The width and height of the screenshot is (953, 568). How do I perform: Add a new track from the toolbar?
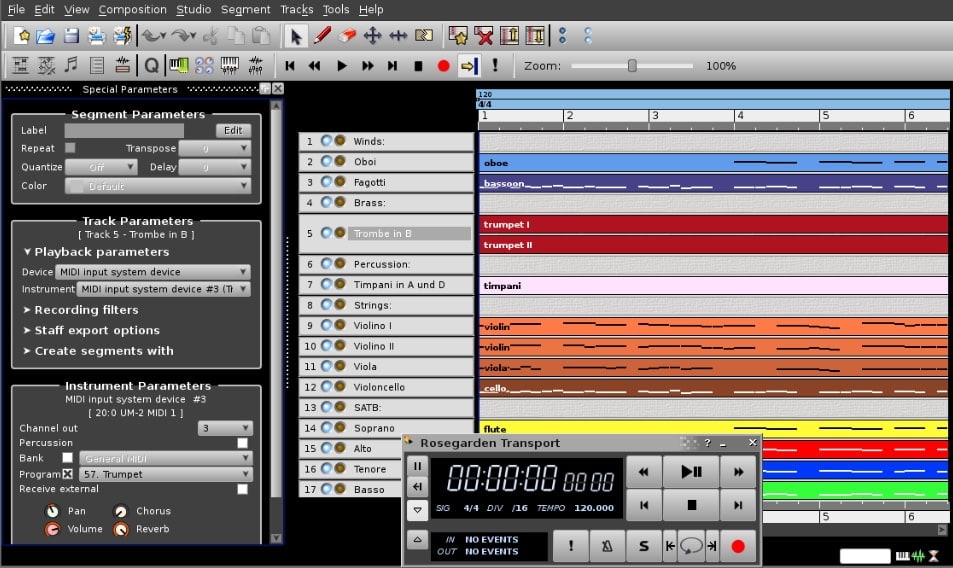tap(458, 36)
